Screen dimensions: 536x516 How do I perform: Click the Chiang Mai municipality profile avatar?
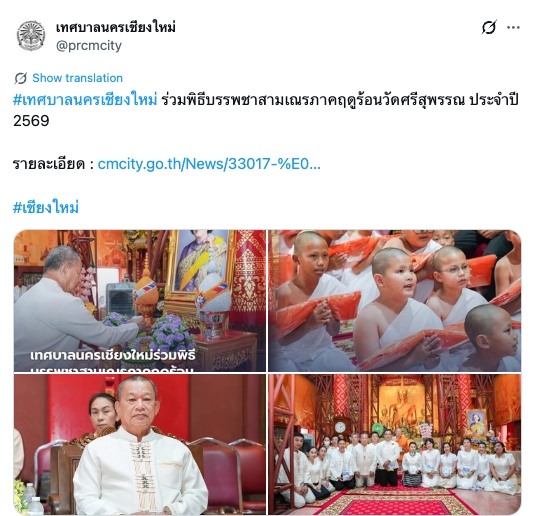[x=31, y=36]
